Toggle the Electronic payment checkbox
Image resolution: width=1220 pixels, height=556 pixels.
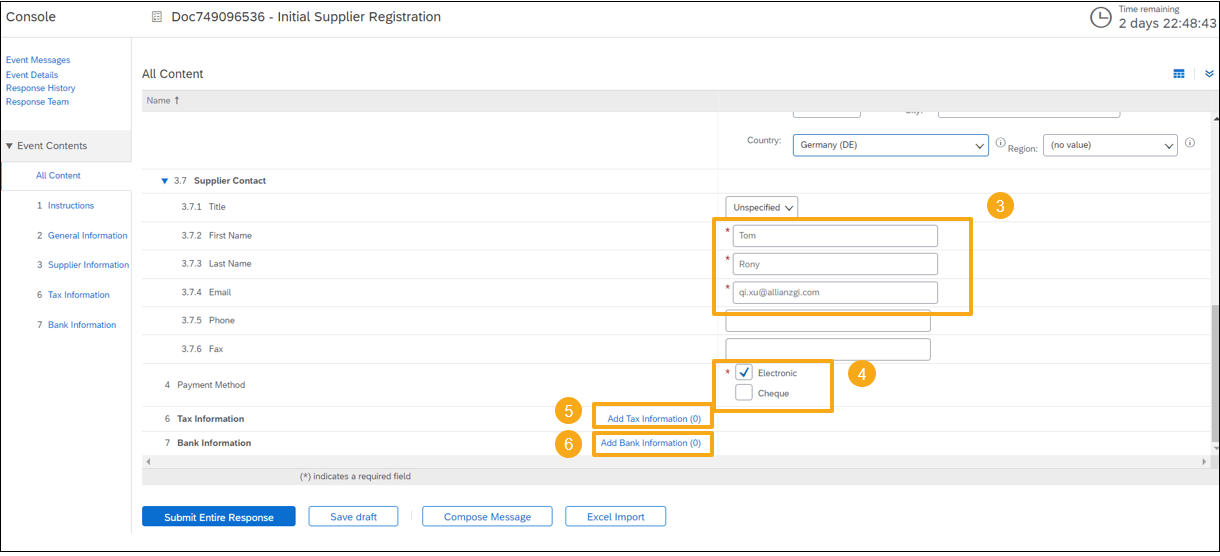point(745,372)
